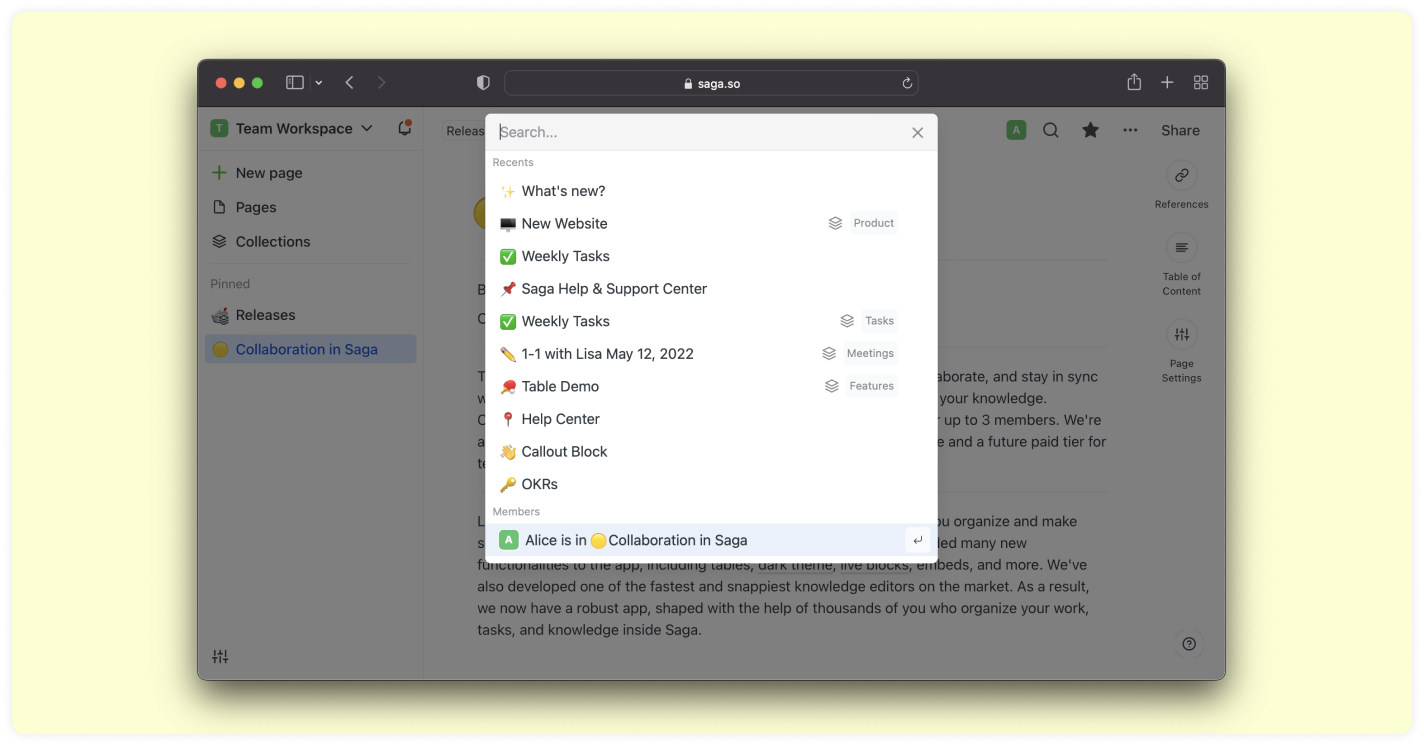
Task: Open Page Settings sliders icon
Action: coord(1181,335)
